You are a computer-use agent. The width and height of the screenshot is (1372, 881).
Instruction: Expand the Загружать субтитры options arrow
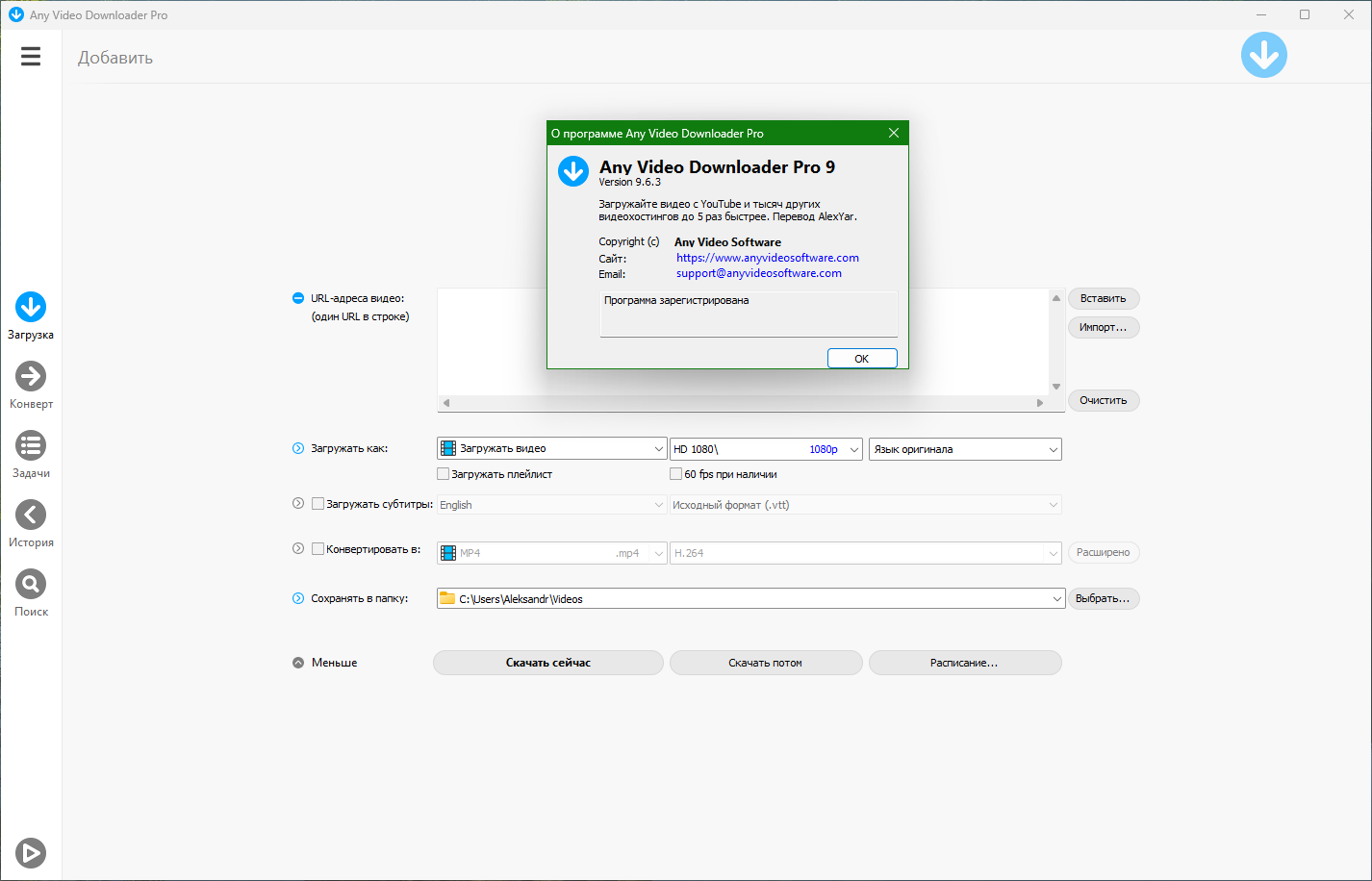click(x=298, y=503)
